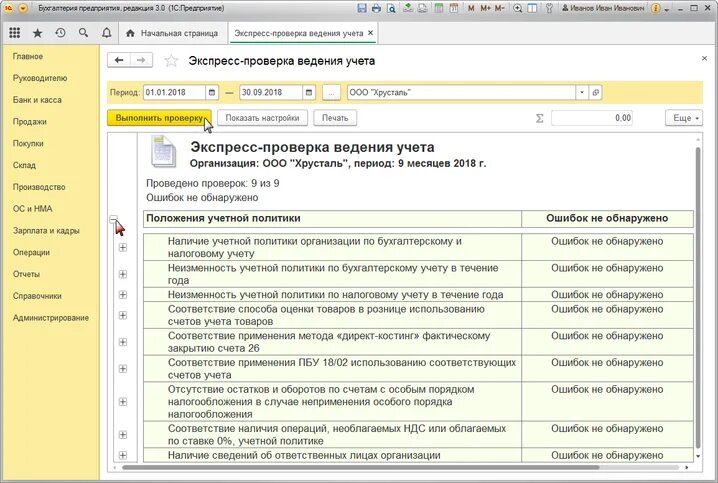Open the calendar icon in title bar
The image size is (718, 483).
tap(453, 8)
